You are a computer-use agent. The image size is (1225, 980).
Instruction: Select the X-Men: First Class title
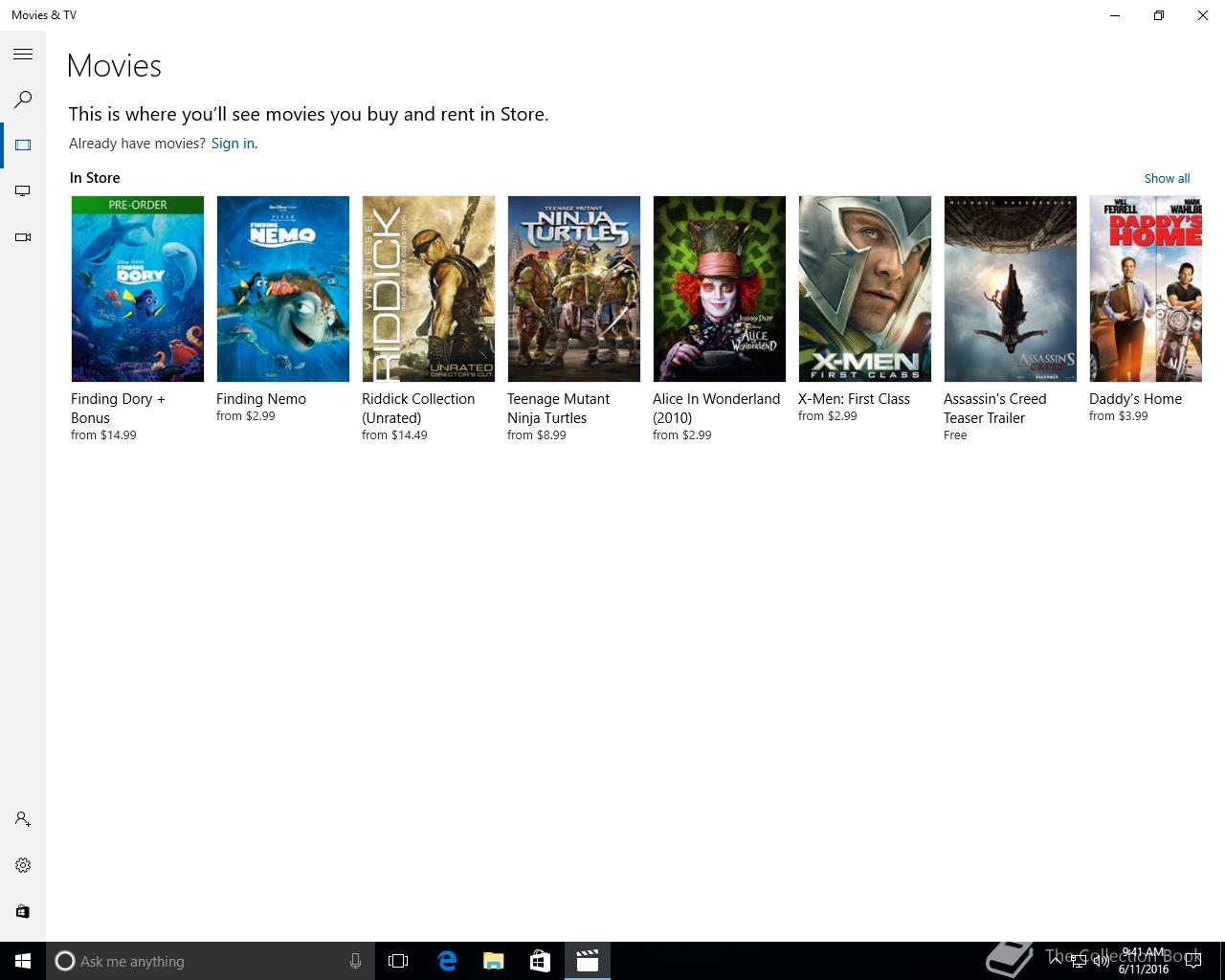854,399
